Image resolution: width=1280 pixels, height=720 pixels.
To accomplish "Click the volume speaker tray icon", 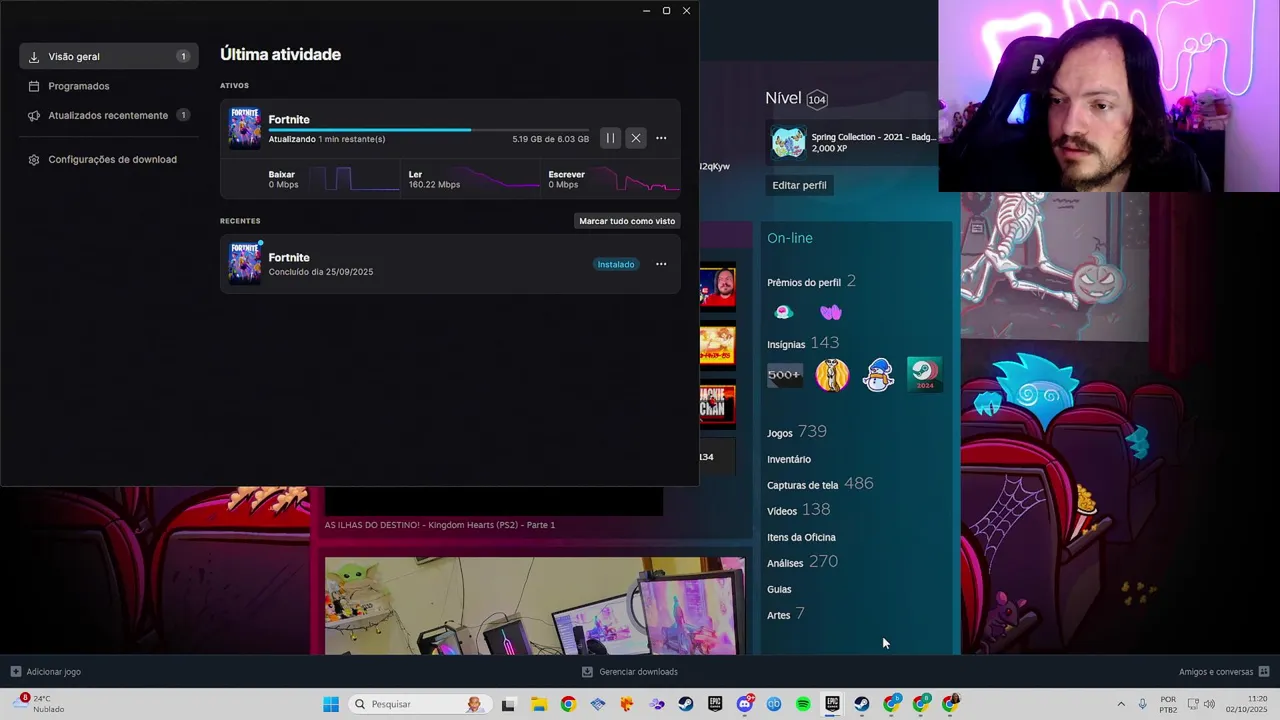I will tap(1209, 704).
